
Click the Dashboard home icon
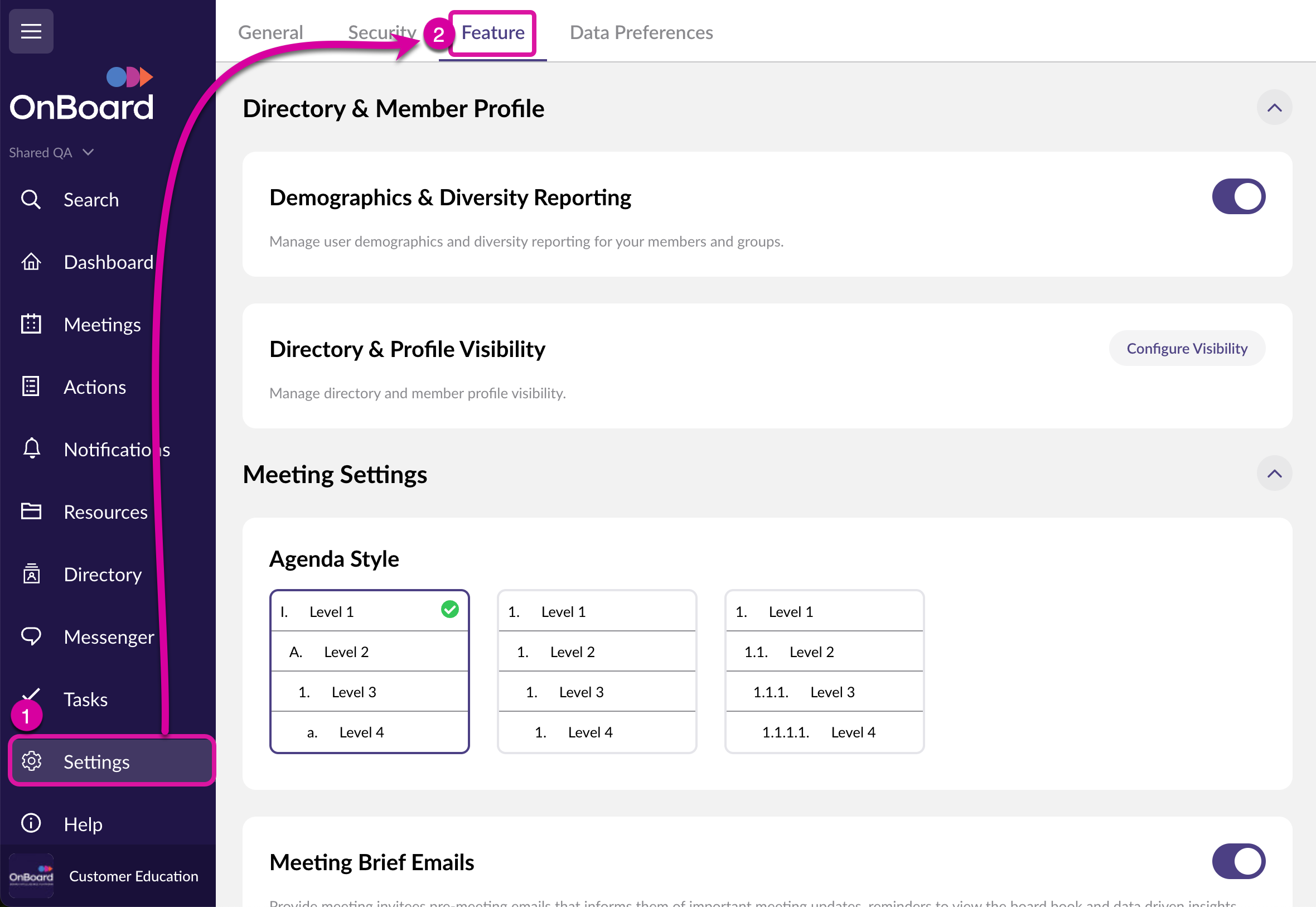[31, 262]
